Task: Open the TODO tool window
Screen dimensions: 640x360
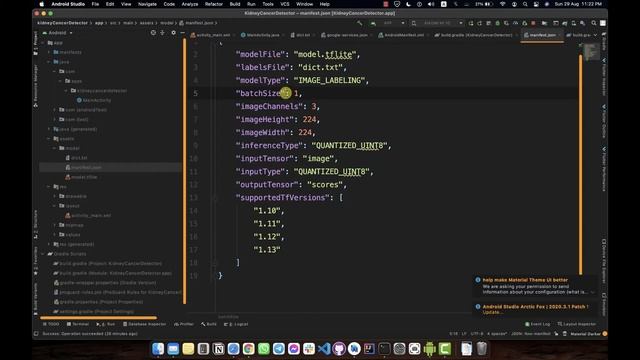Action: click(51, 324)
